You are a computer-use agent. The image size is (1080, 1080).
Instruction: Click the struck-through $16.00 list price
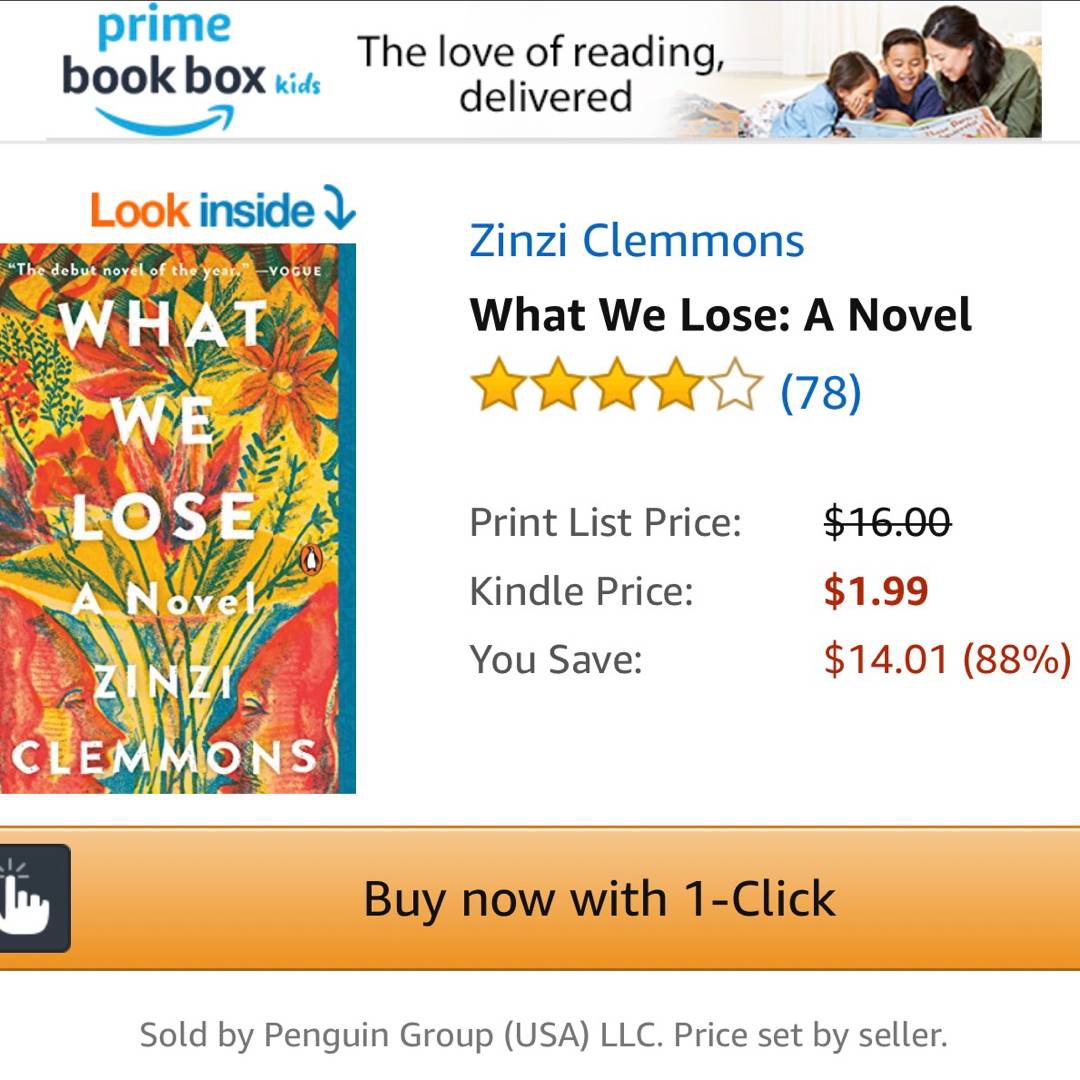tap(887, 521)
